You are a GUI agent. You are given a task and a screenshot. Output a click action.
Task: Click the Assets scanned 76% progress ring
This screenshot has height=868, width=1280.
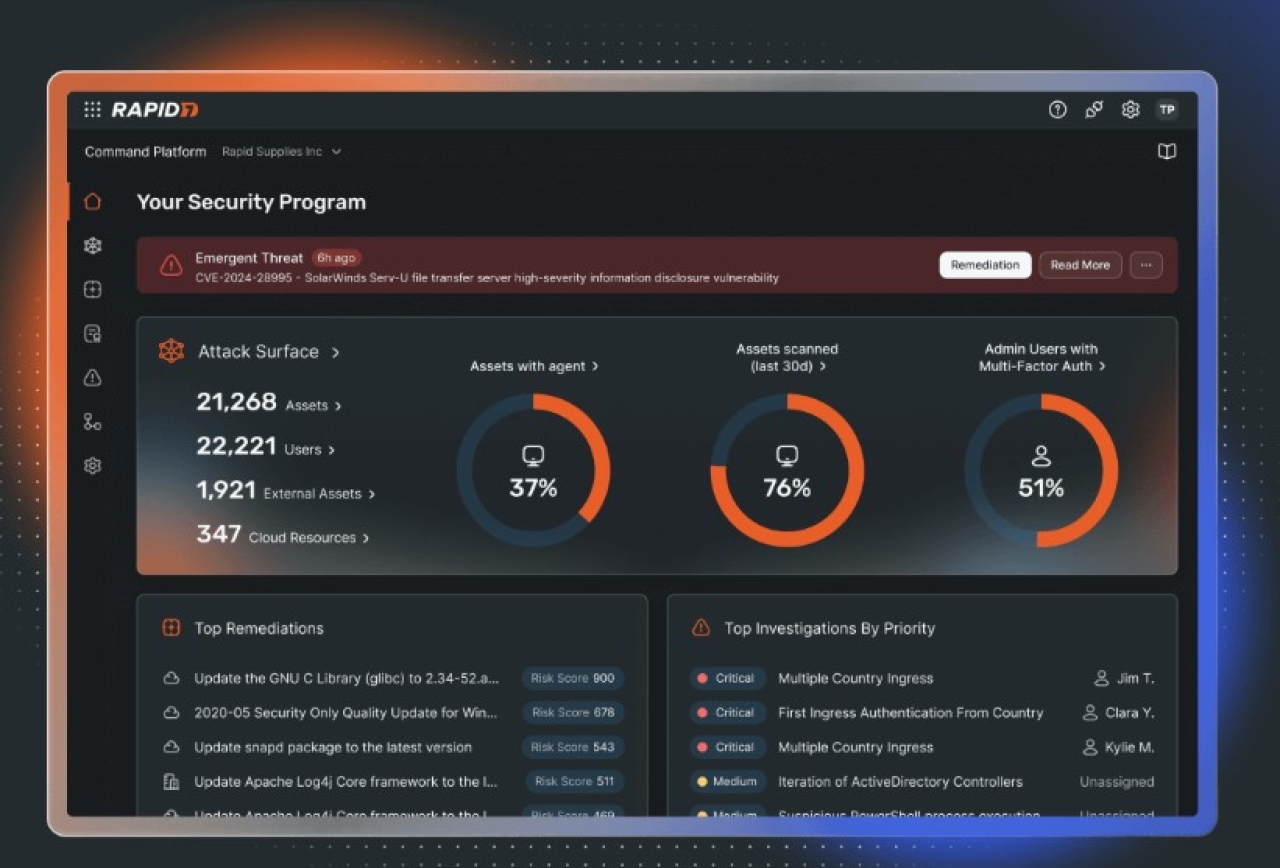787,470
